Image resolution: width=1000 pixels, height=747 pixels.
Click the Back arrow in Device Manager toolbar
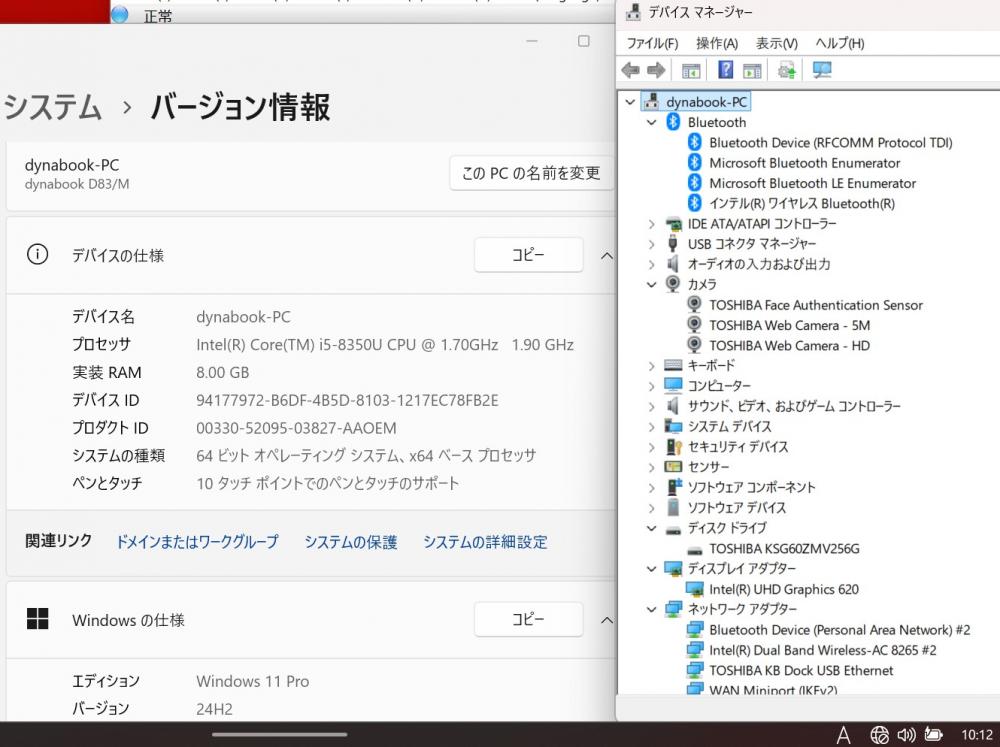pyautogui.click(x=630, y=70)
